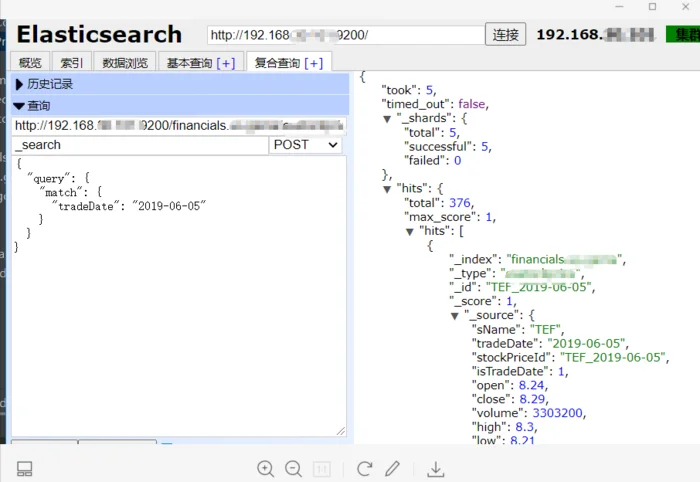Maximize the window
The image size is (700, 482).
653,7
